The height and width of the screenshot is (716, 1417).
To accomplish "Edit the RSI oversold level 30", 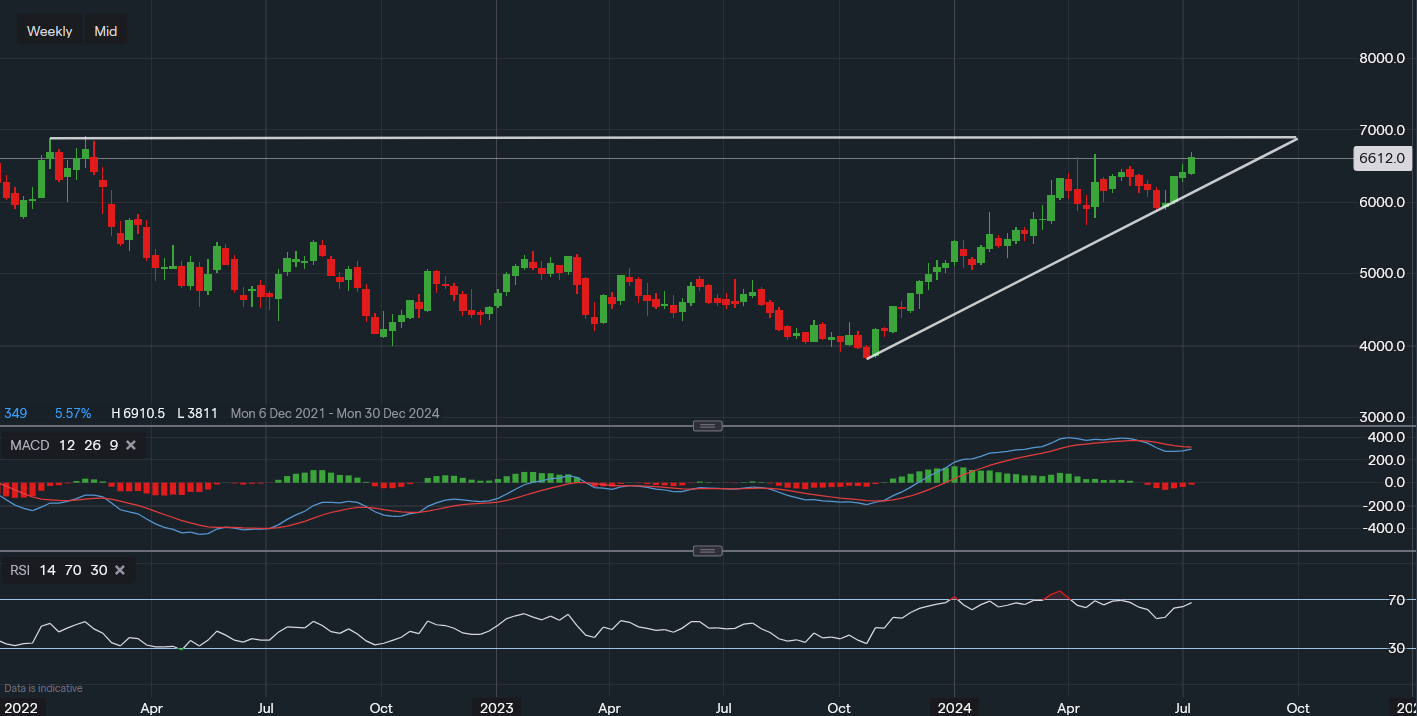I will point(98,570).
